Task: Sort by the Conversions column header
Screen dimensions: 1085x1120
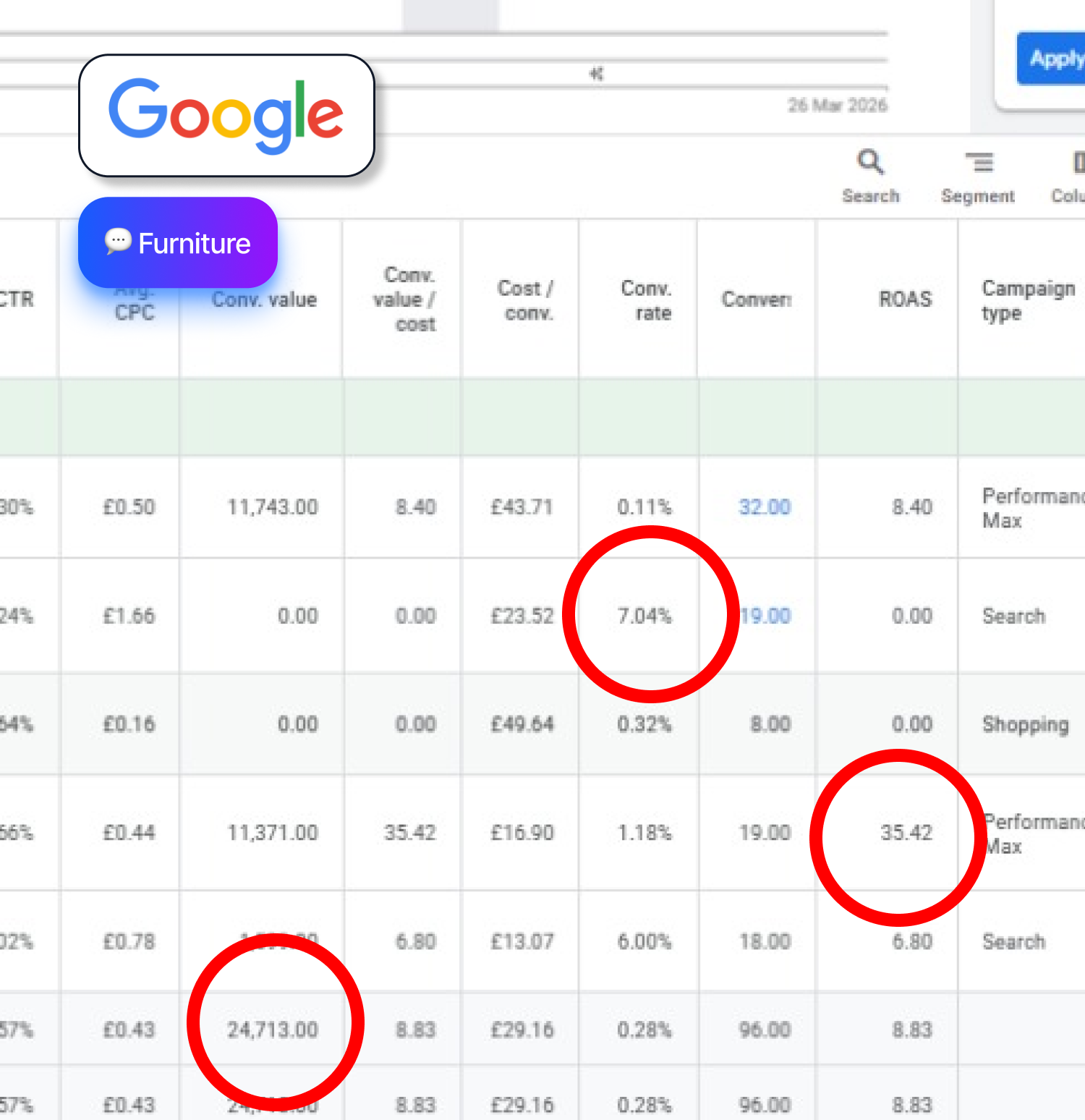Action: (x=757, y=300)
